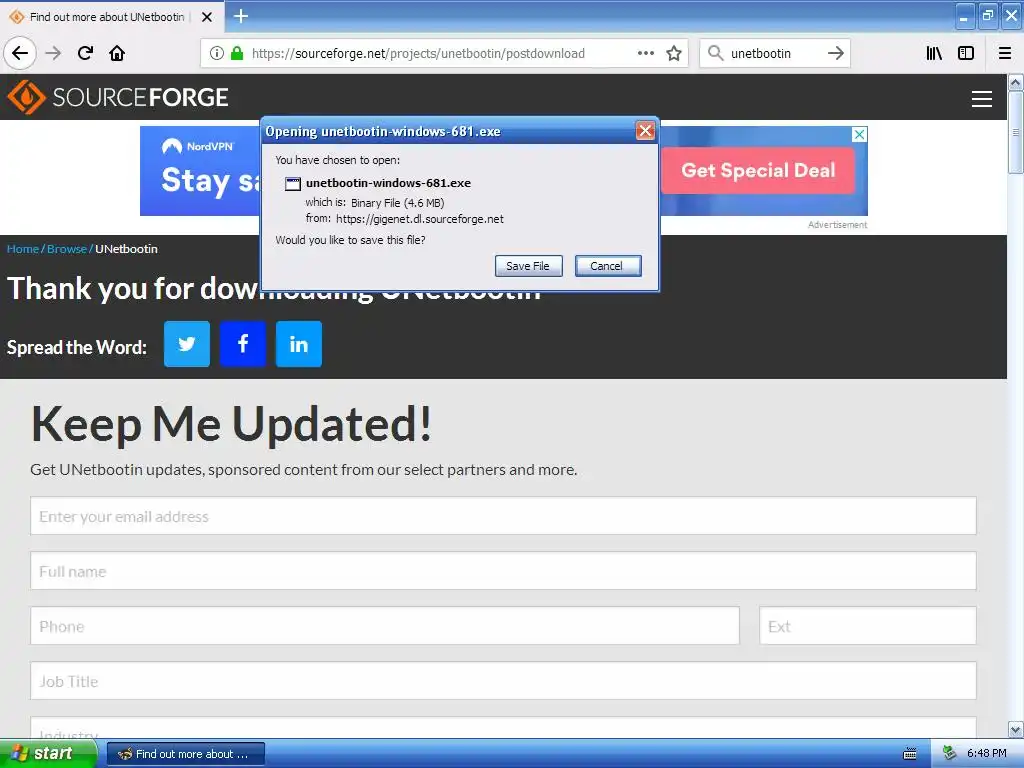
Task: Click the browser forward arrow
Action: click(x=54, y=53)
